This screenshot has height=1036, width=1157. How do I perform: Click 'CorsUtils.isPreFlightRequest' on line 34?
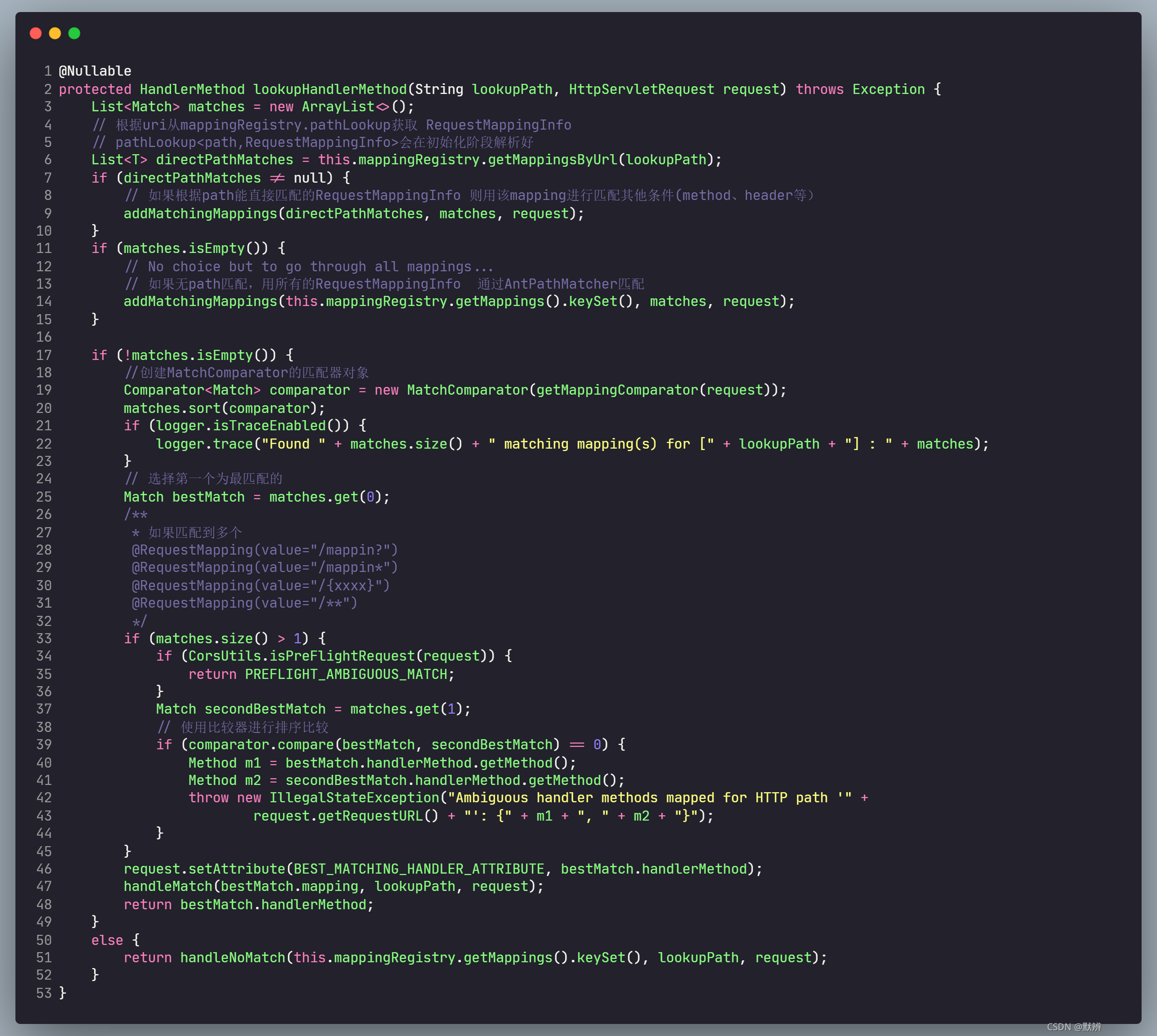coord(302,656)
